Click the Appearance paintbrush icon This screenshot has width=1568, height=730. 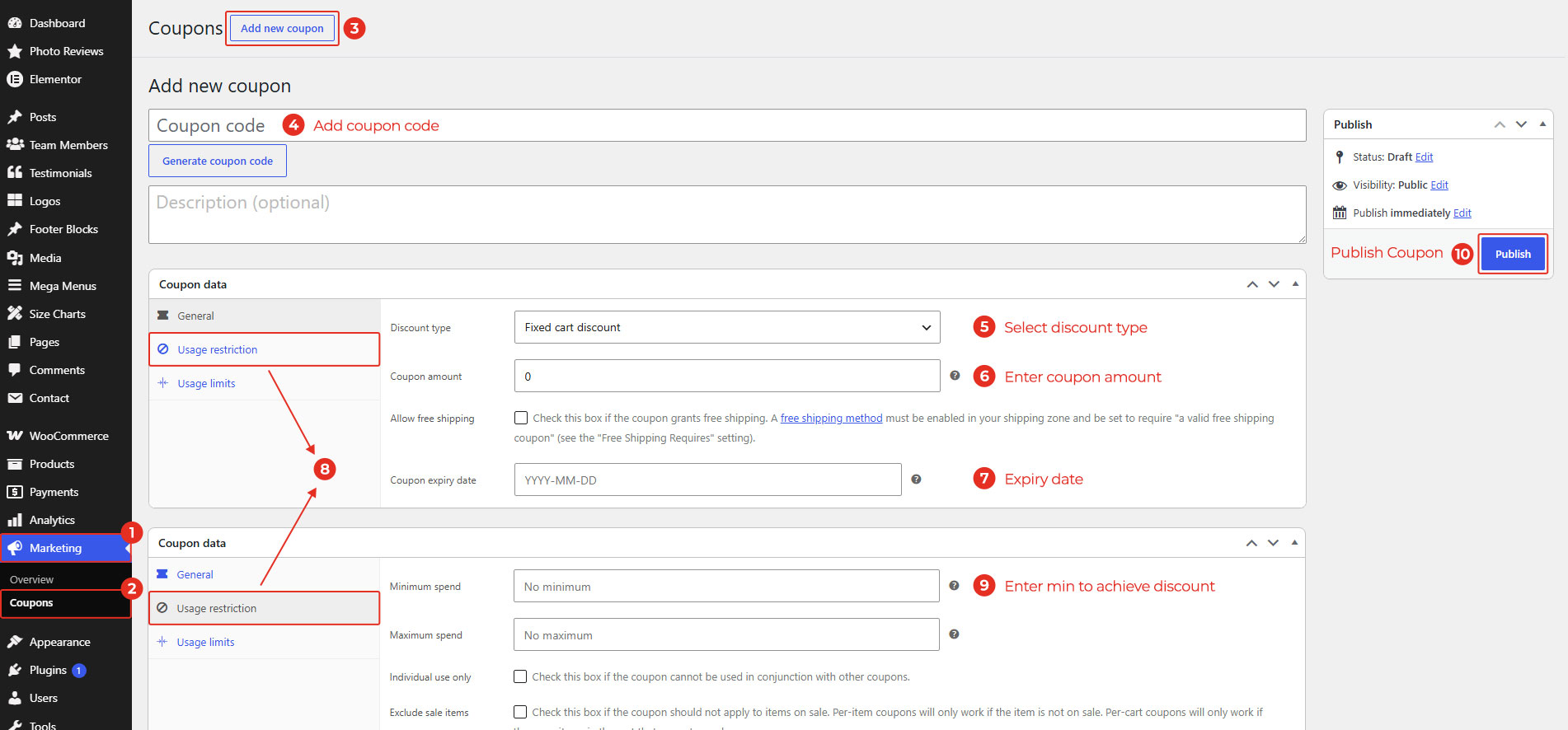[x=15, y=642]
